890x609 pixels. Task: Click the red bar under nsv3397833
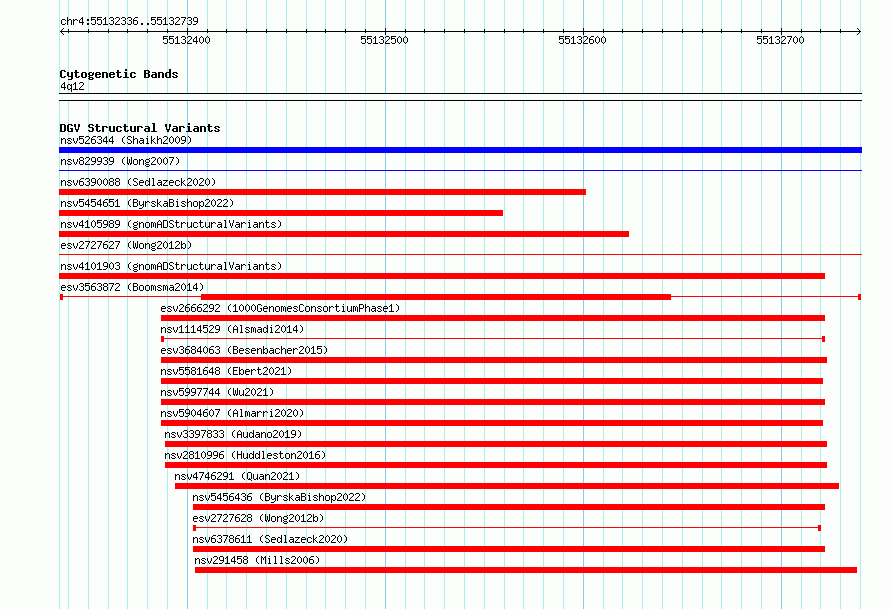click(x=496, y=444)
